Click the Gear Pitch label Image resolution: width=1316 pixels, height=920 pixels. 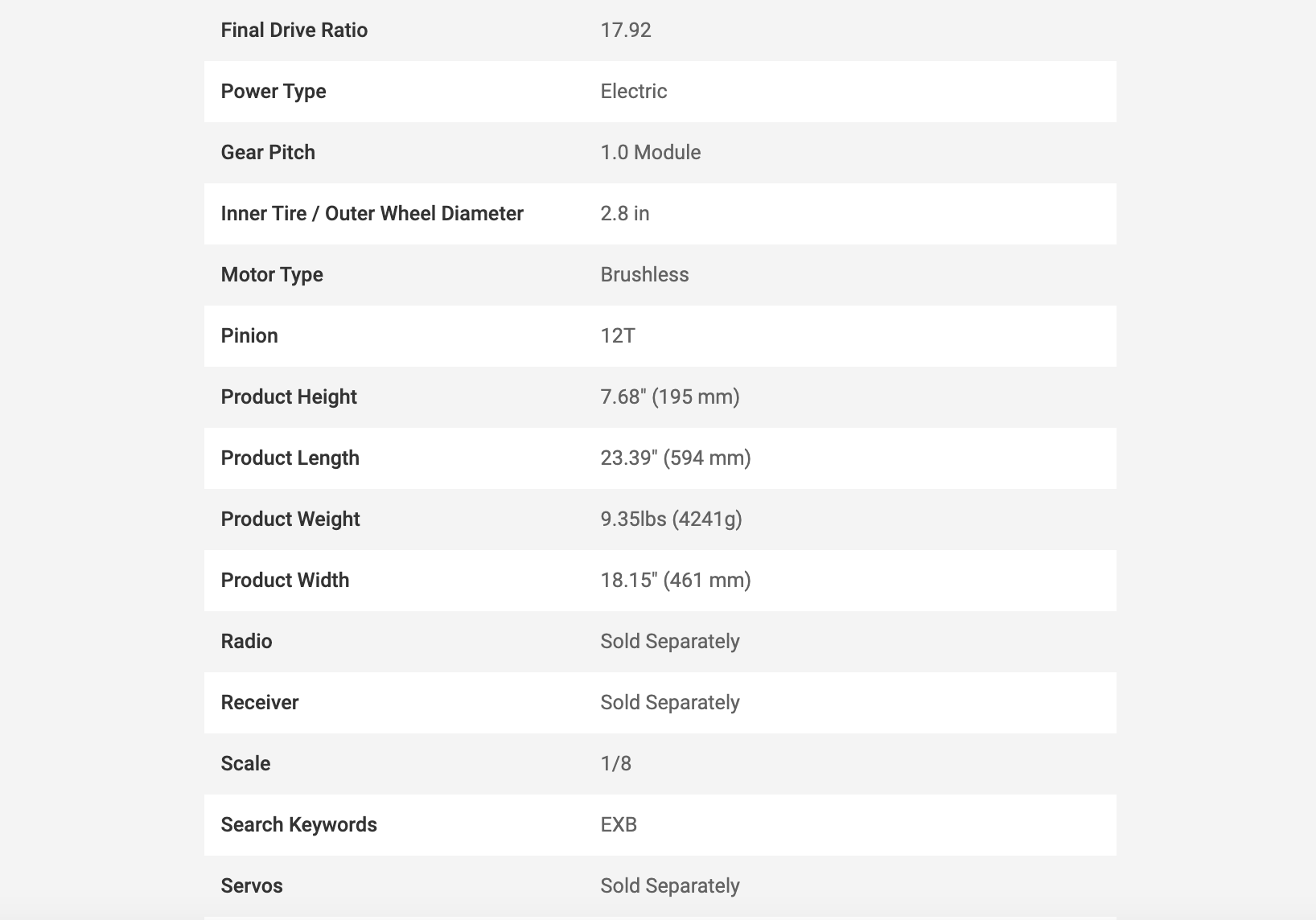268,153
